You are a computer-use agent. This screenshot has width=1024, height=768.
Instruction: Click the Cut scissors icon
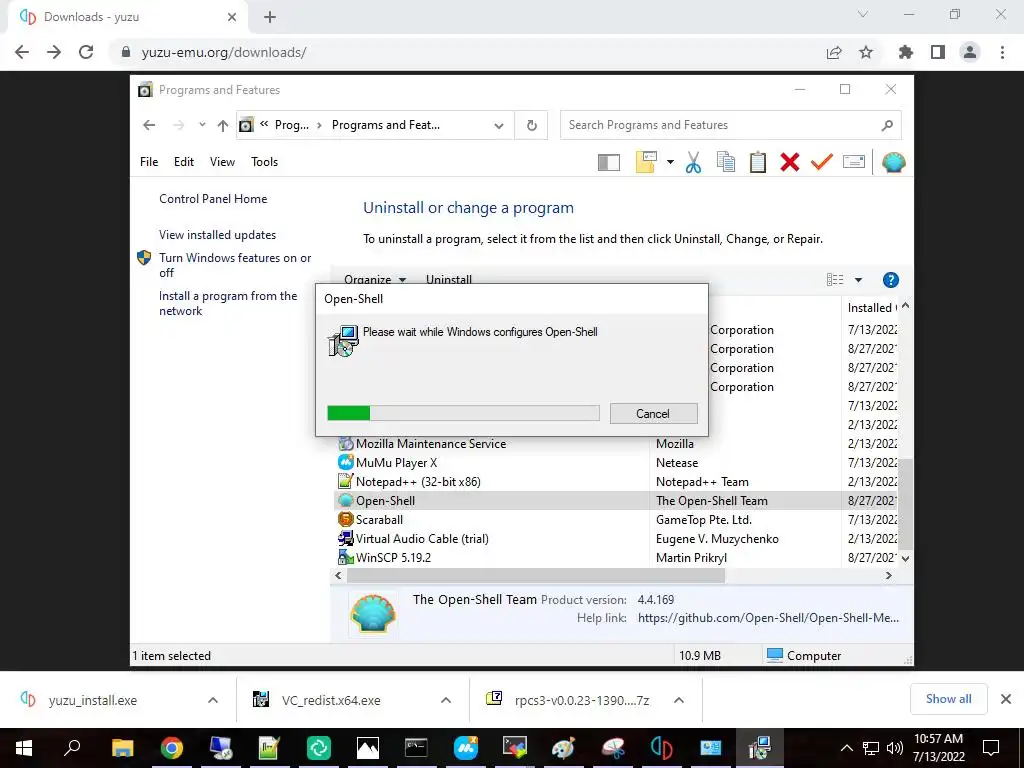pyautogui.click(x=693, y=162)
